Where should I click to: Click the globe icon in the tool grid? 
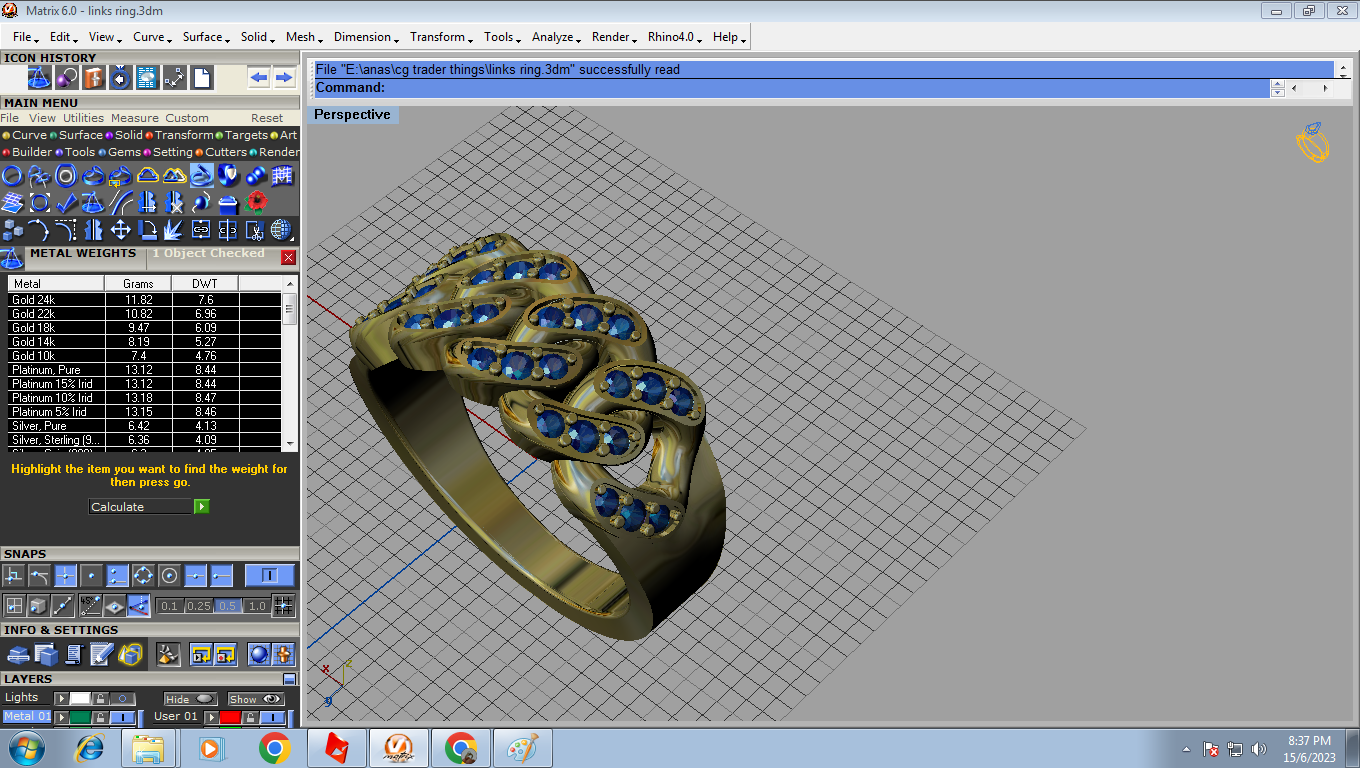282,231
